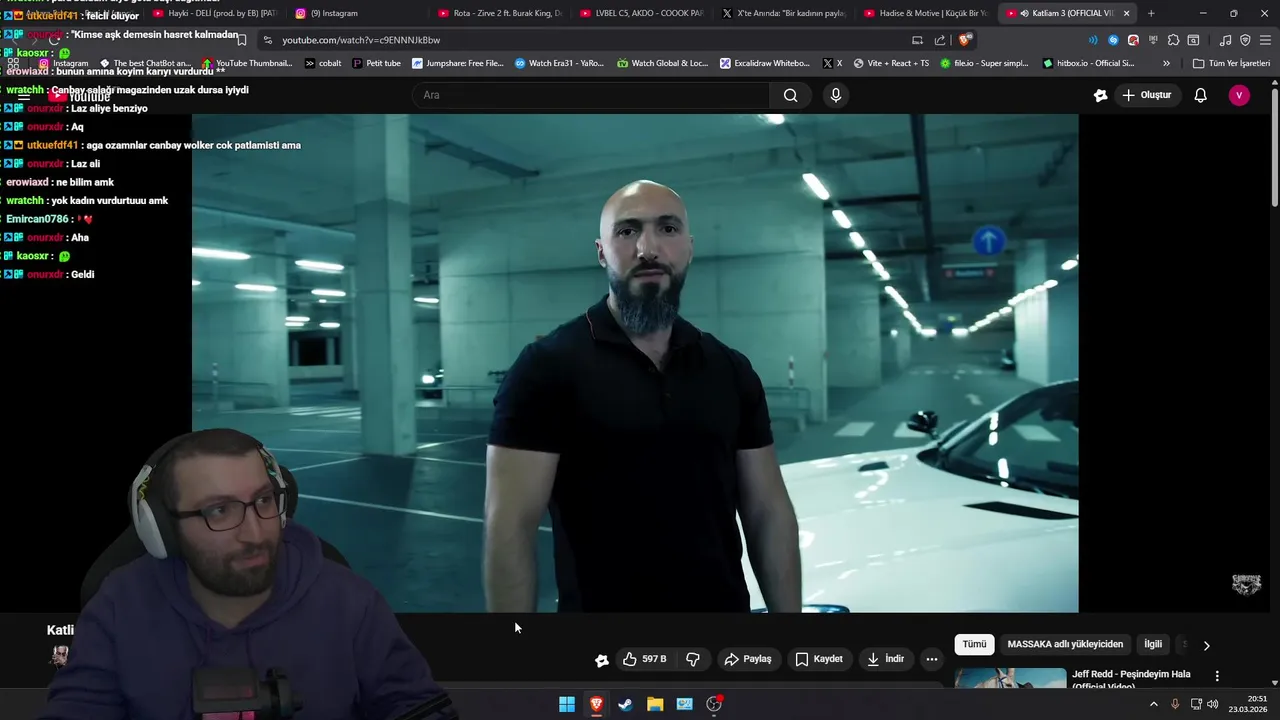The width and height of the screenshot is (1280, 720).
Task: Open the 'cobalt' bookmark
Action: [323, 63]
